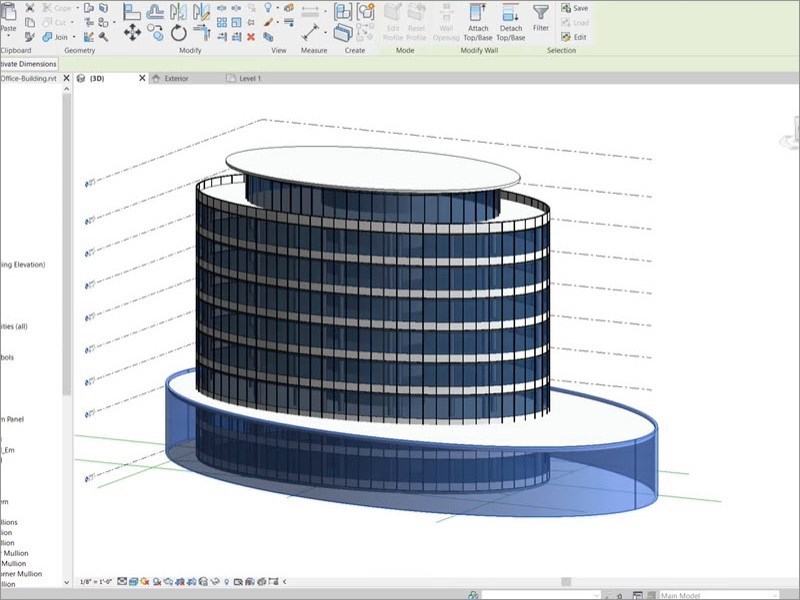Viewport: 800px width, 600px height.
Task: Open the Join geometry dropdown arrow
Action: (74, 37)
